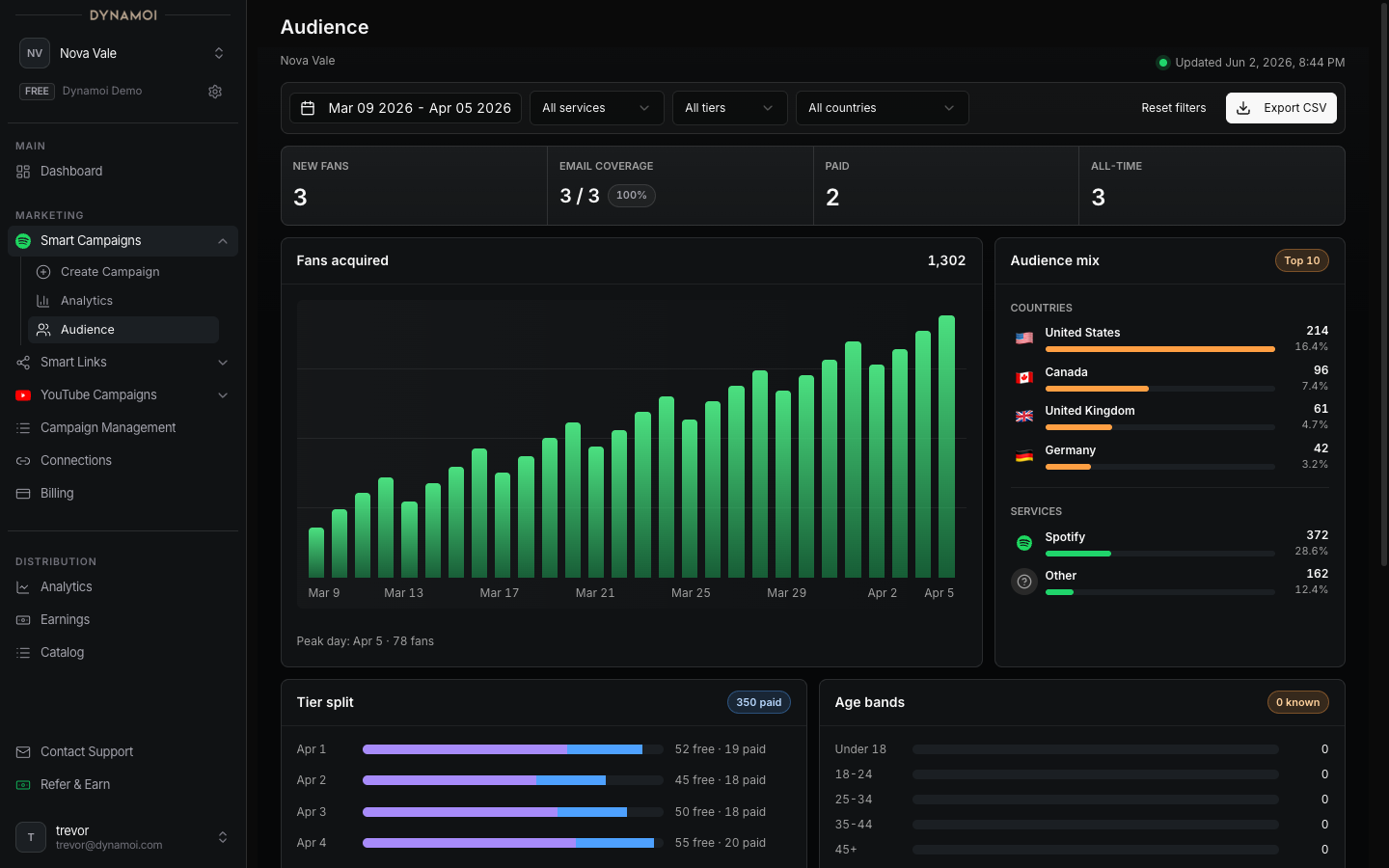Open the Nova Vale artist switcher

point(123,53)
